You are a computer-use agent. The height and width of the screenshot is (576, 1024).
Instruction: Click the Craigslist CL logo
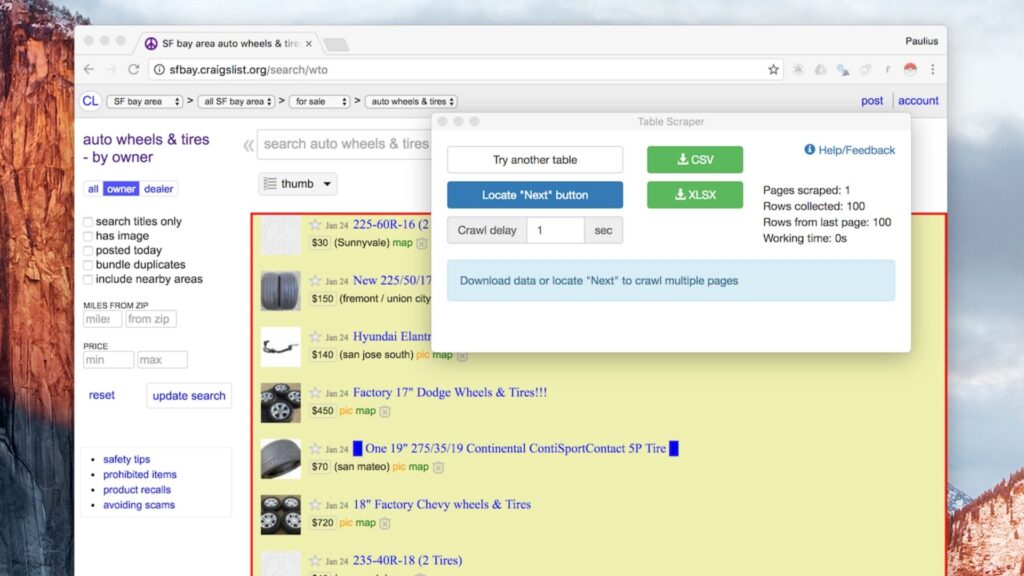(x=89, y=100)
